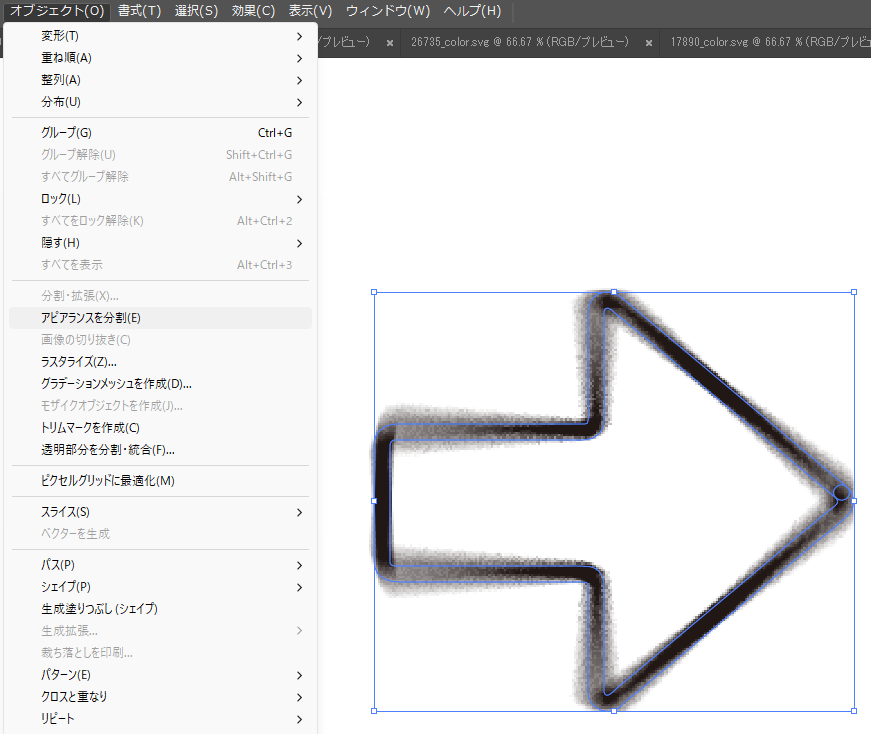Click the corner widget at arrow tip
Viewport: 871px width, 734px height.
(x=841, y=492)
